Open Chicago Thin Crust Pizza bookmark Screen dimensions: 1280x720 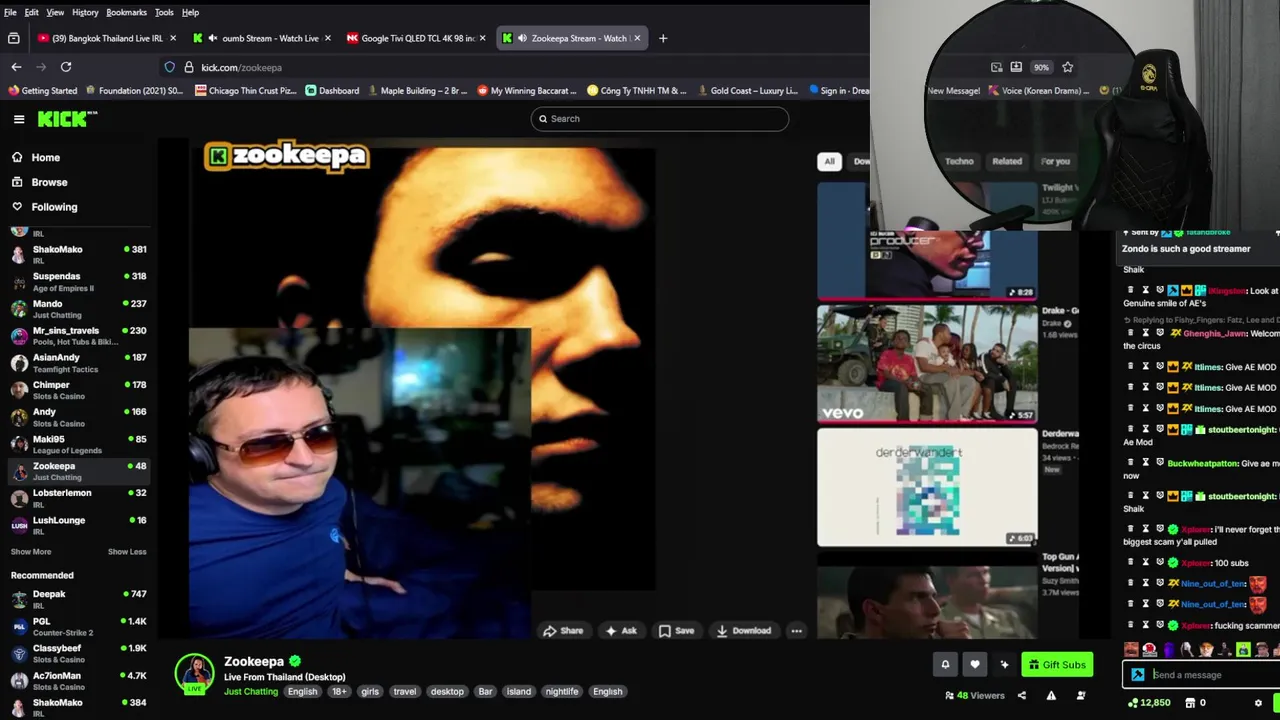coord(245,90)
